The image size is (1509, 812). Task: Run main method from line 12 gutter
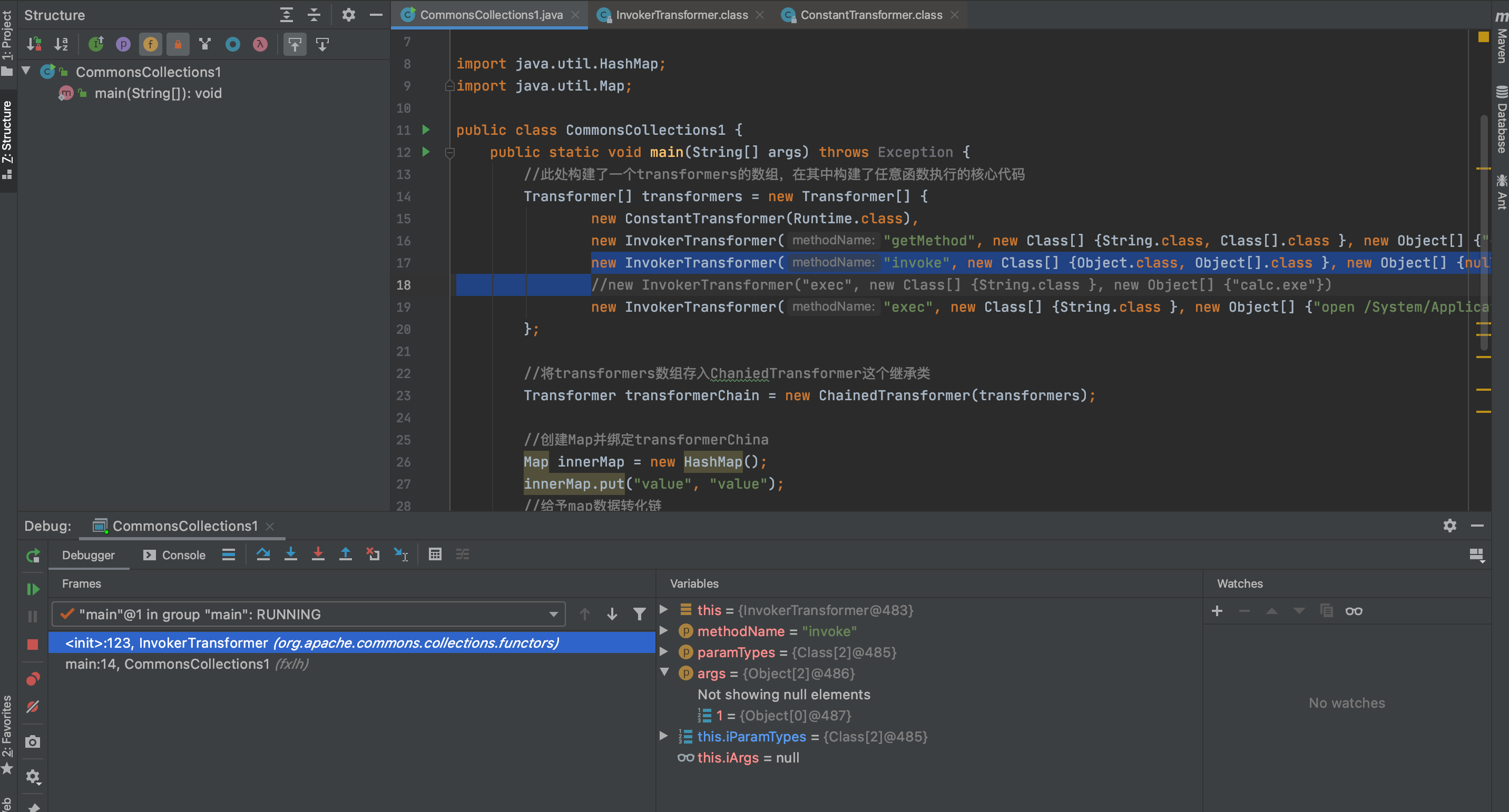point(426,152)
